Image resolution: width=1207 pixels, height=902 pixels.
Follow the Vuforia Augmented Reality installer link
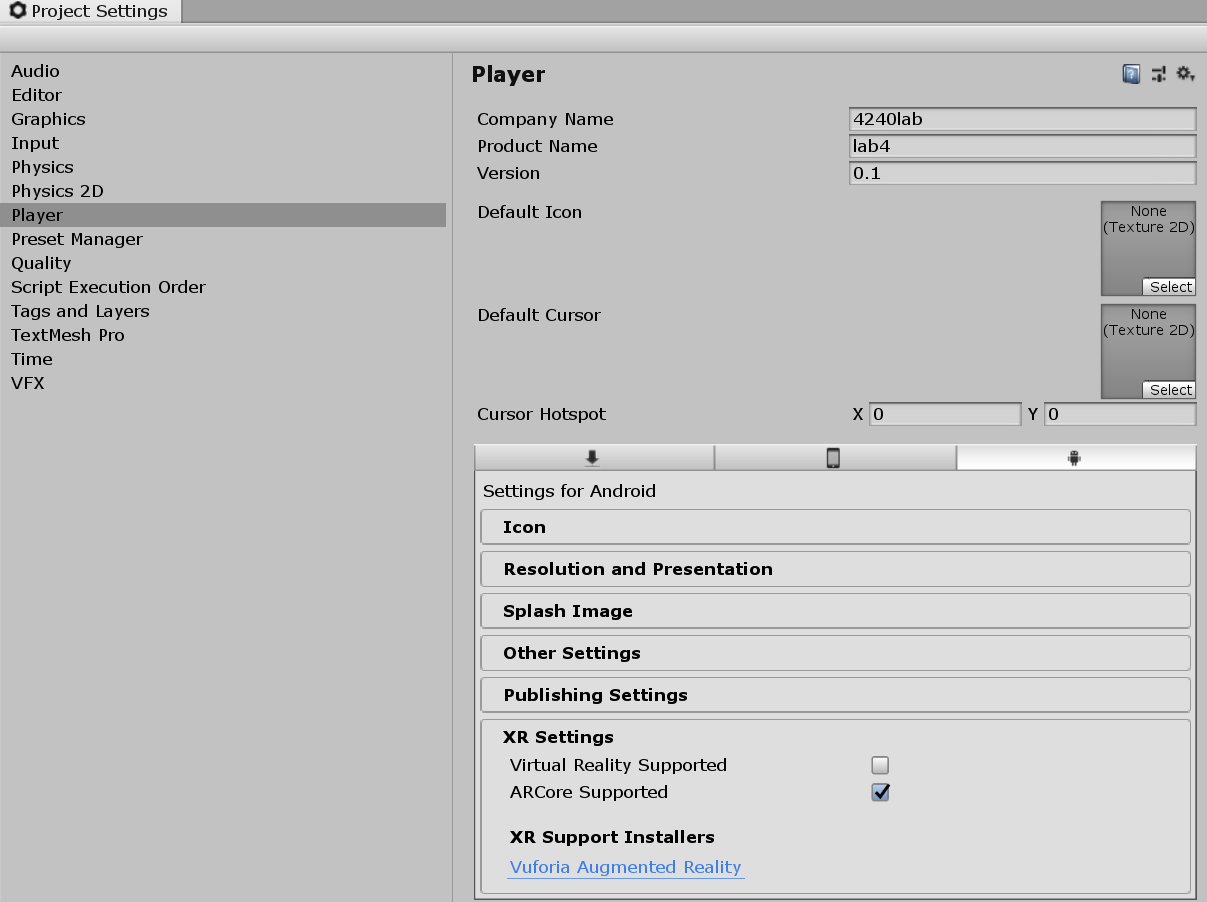625,867
